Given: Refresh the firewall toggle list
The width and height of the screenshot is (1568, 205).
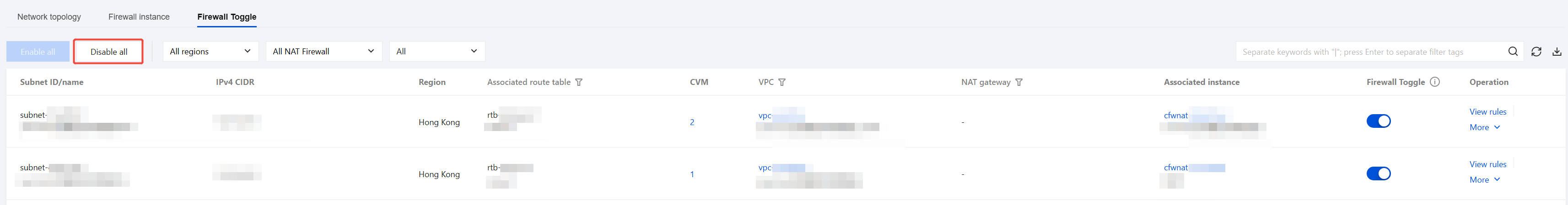Looking at the screenshot, I should point(1536,52).
